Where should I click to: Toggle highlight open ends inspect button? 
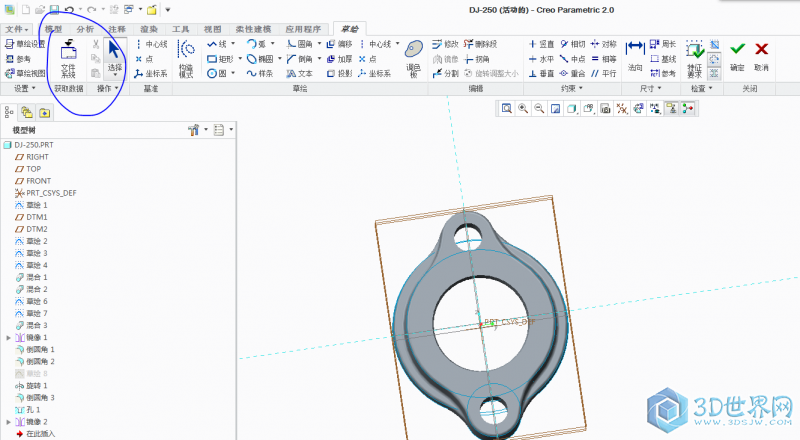point(714,59)
